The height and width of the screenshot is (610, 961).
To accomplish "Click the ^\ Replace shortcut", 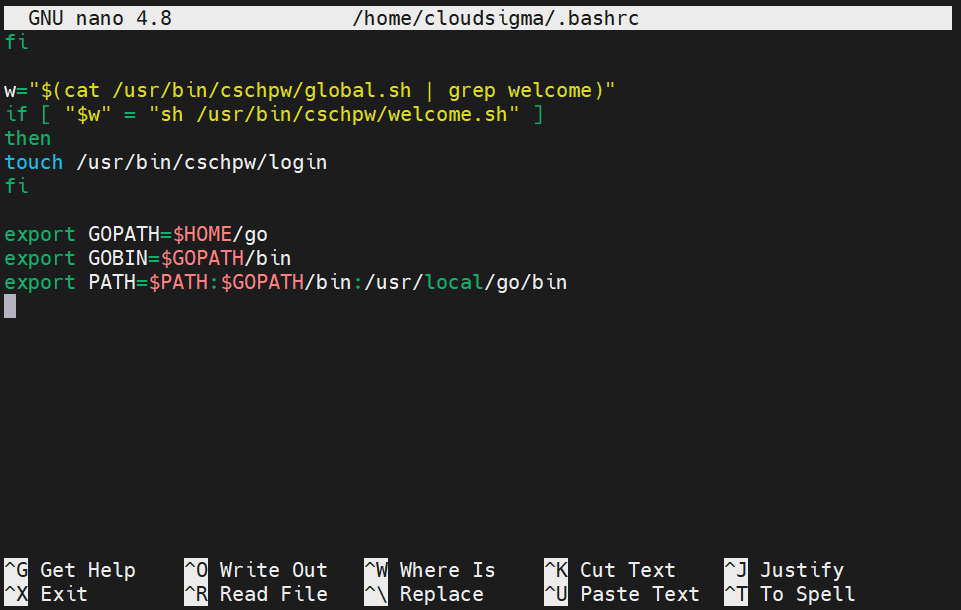I will click(x=424, y=594).
